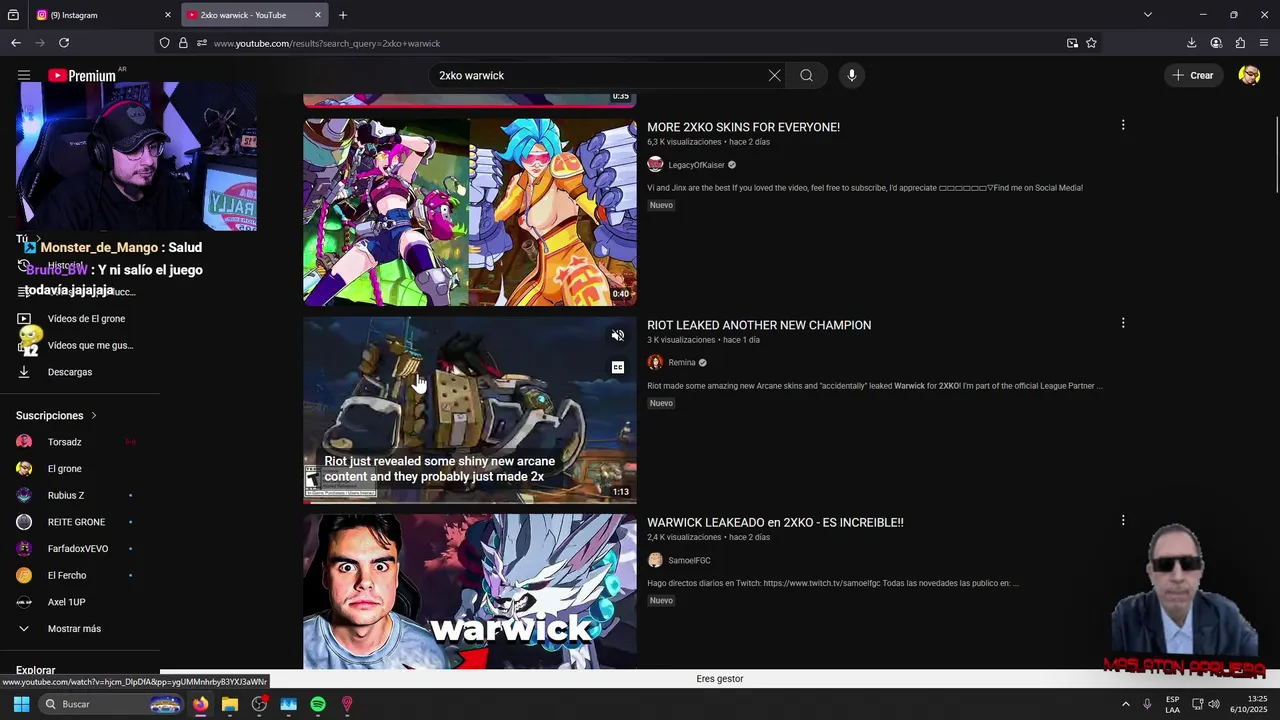Open File Explorer from taskbar
Image resolution: width=1280 pixels, height=720 pixels.
(230, 704)
